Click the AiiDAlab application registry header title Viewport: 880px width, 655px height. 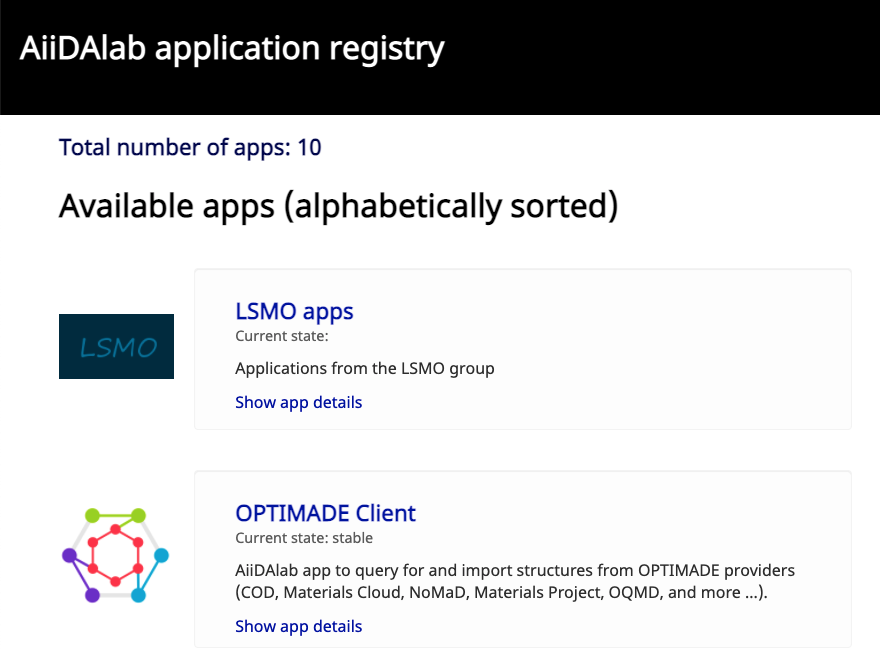(x=232, y=48)
